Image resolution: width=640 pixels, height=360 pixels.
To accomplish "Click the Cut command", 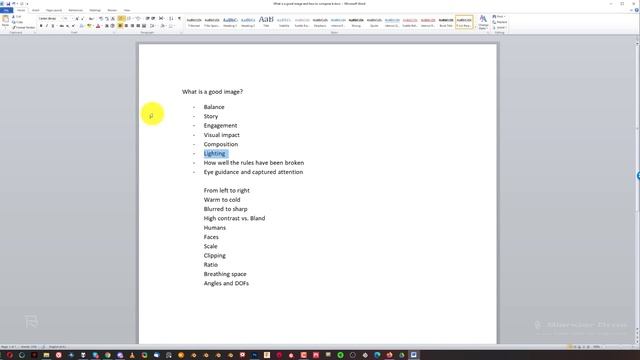I will tap(16, 17).
